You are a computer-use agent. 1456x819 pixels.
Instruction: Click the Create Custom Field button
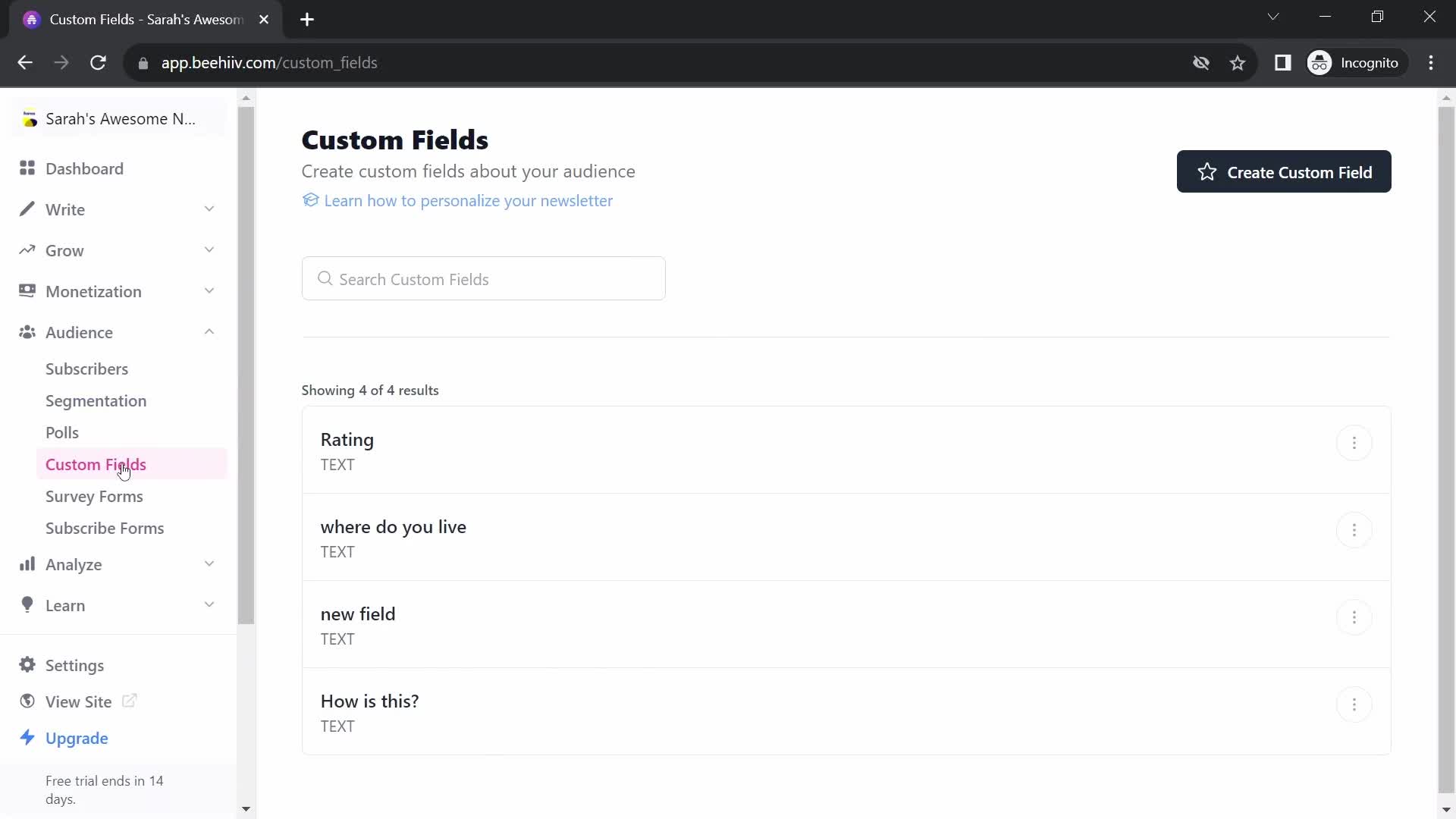[x=1285, y=172]
